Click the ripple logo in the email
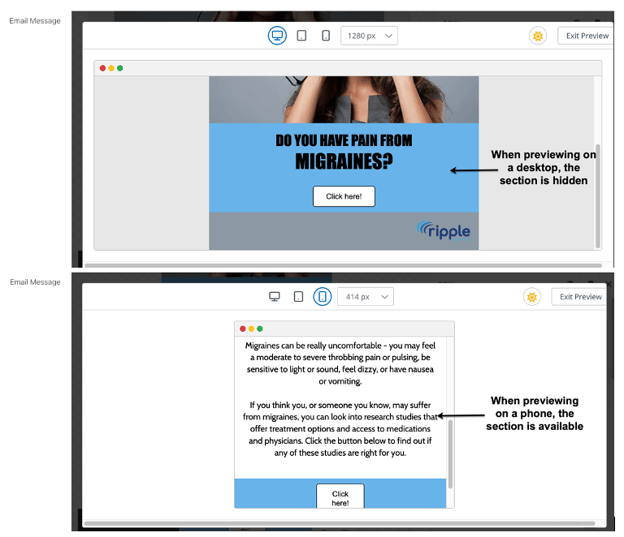The image size is (624, 537). click(443, 231)
